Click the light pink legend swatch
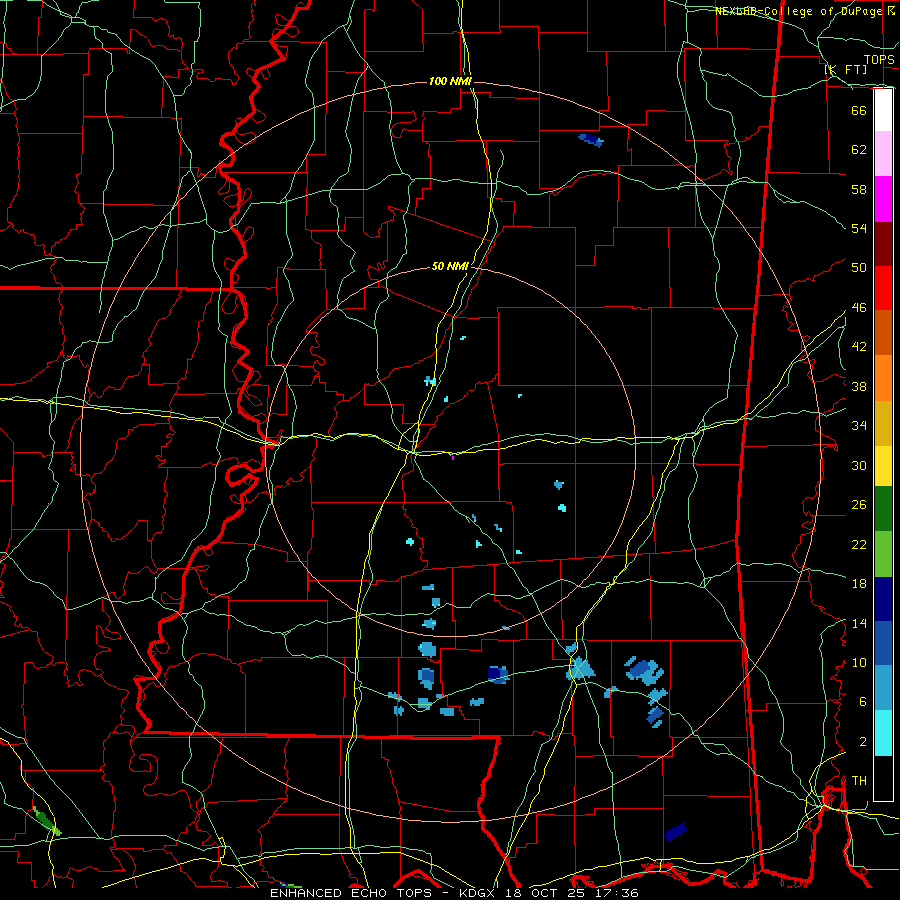The height and width of the screenshot is (900, 900). (x=883, y=154)
